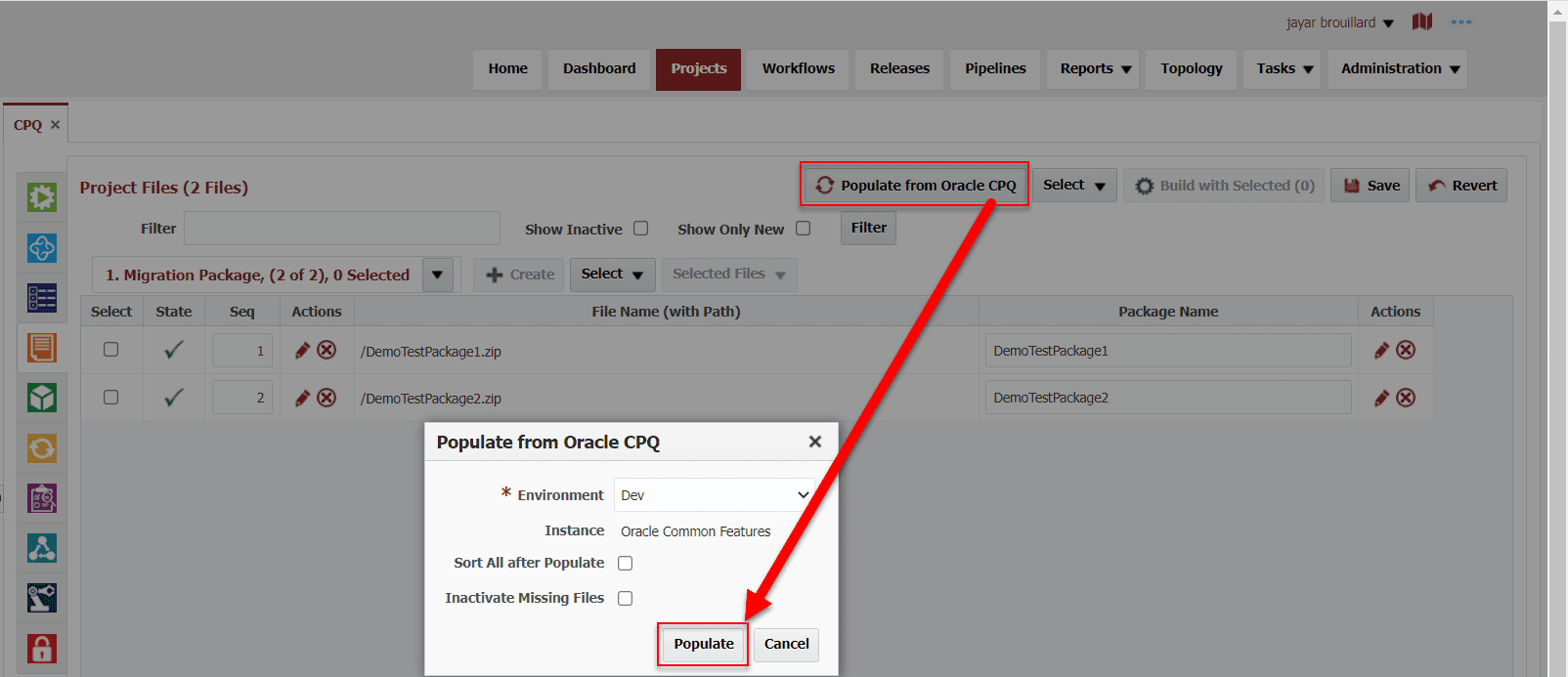Image resolution: width=1568 pixels, height=677 pixels.
Task: Edit the DemoTestPackage2 package name field
Action: pyautogui.click(x=1168, y=398)
